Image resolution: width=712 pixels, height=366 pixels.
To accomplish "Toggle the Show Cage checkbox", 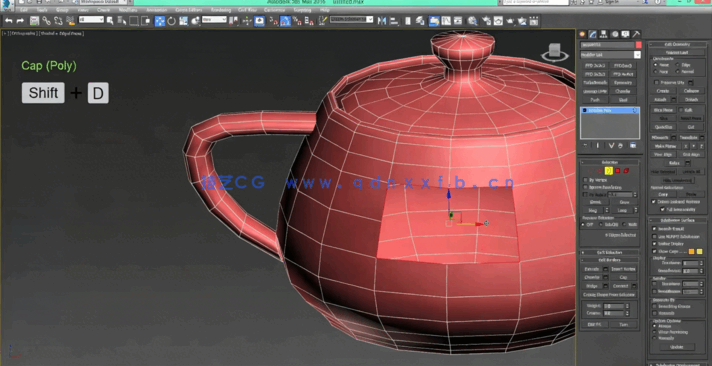I will click(x=654, y=251).
